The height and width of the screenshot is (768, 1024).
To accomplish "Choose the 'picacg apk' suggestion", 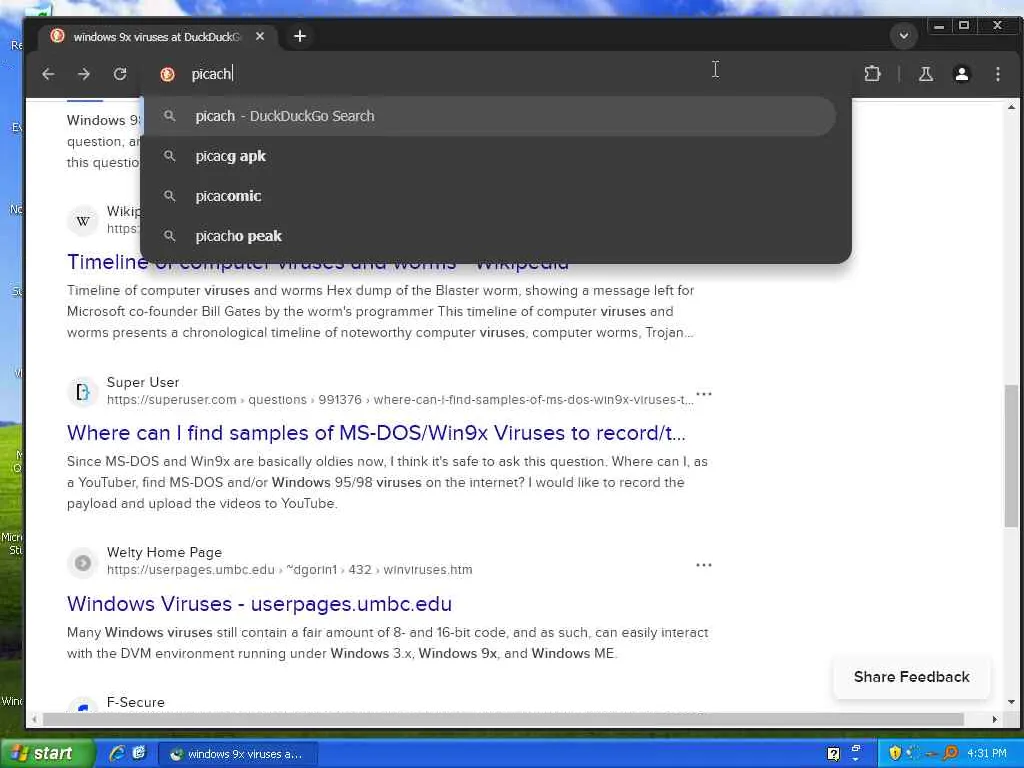I will point(488,156).
